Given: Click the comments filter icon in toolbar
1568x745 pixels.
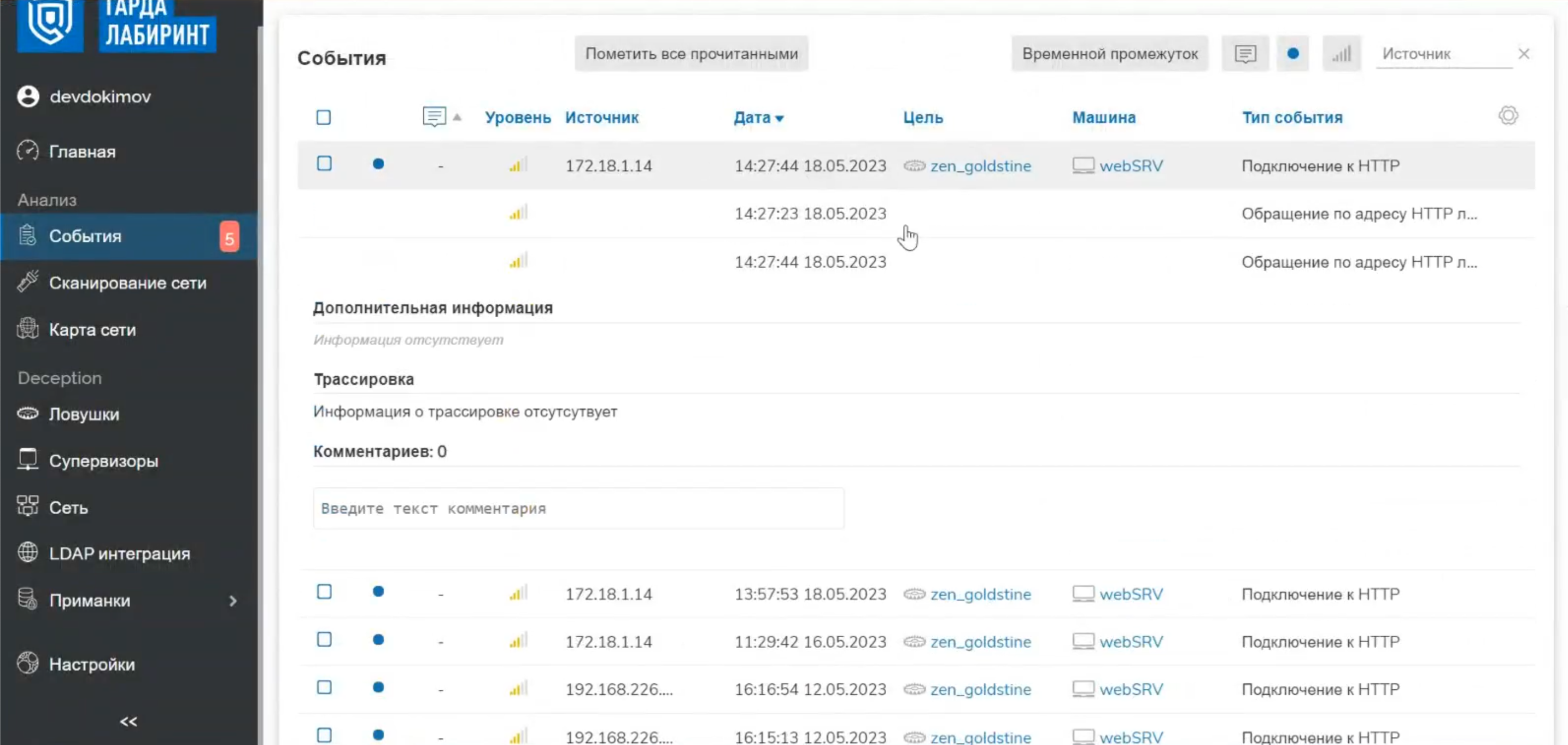Looking at the screenshot, I should click(x=1245, y=54).
